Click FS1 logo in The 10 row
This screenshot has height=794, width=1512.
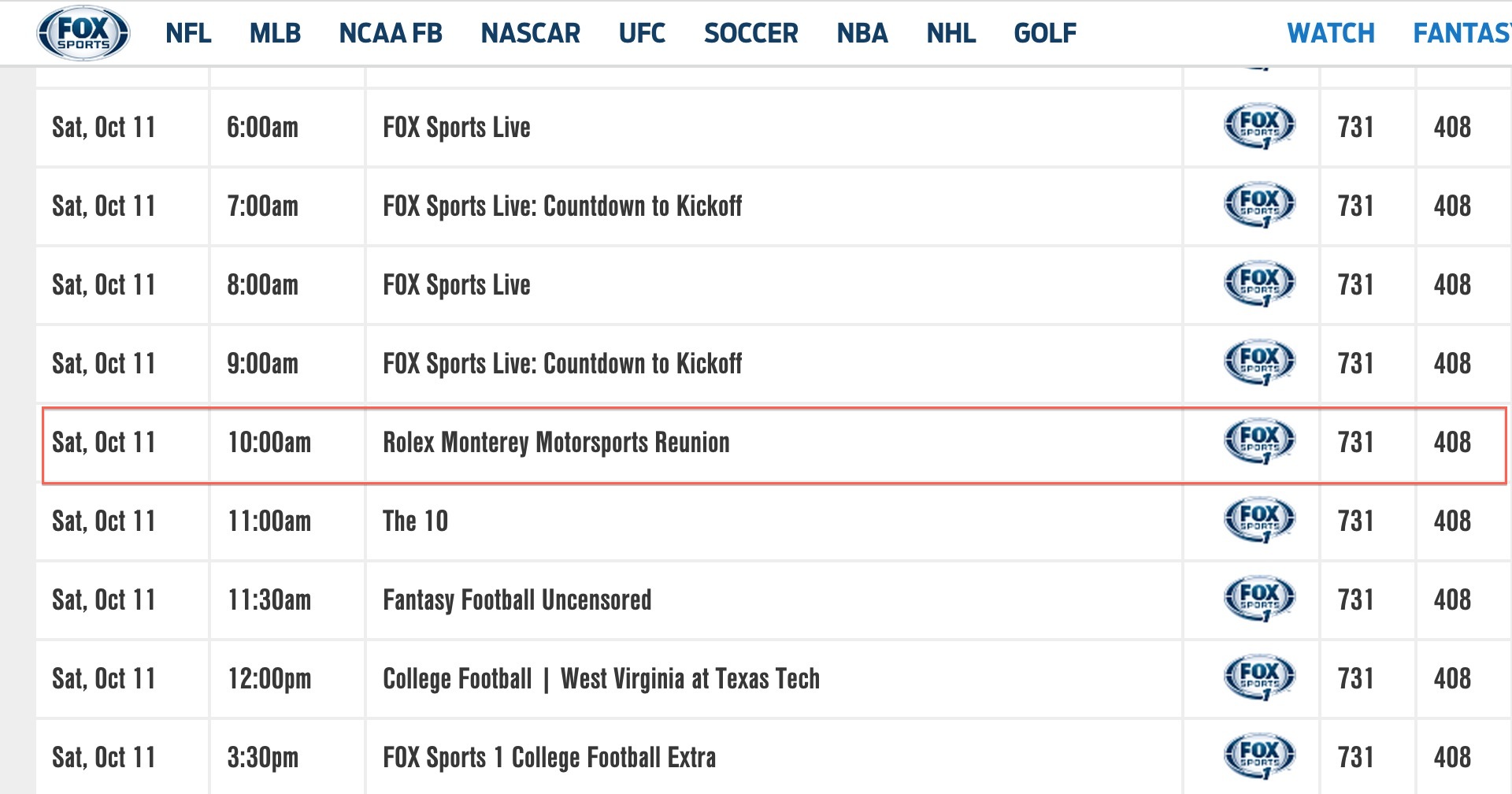click(1259, 521)
